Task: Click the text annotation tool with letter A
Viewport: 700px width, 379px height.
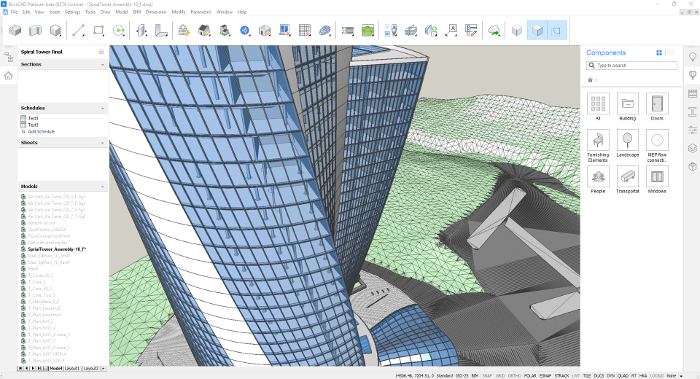Action: [x=451, y=30]
